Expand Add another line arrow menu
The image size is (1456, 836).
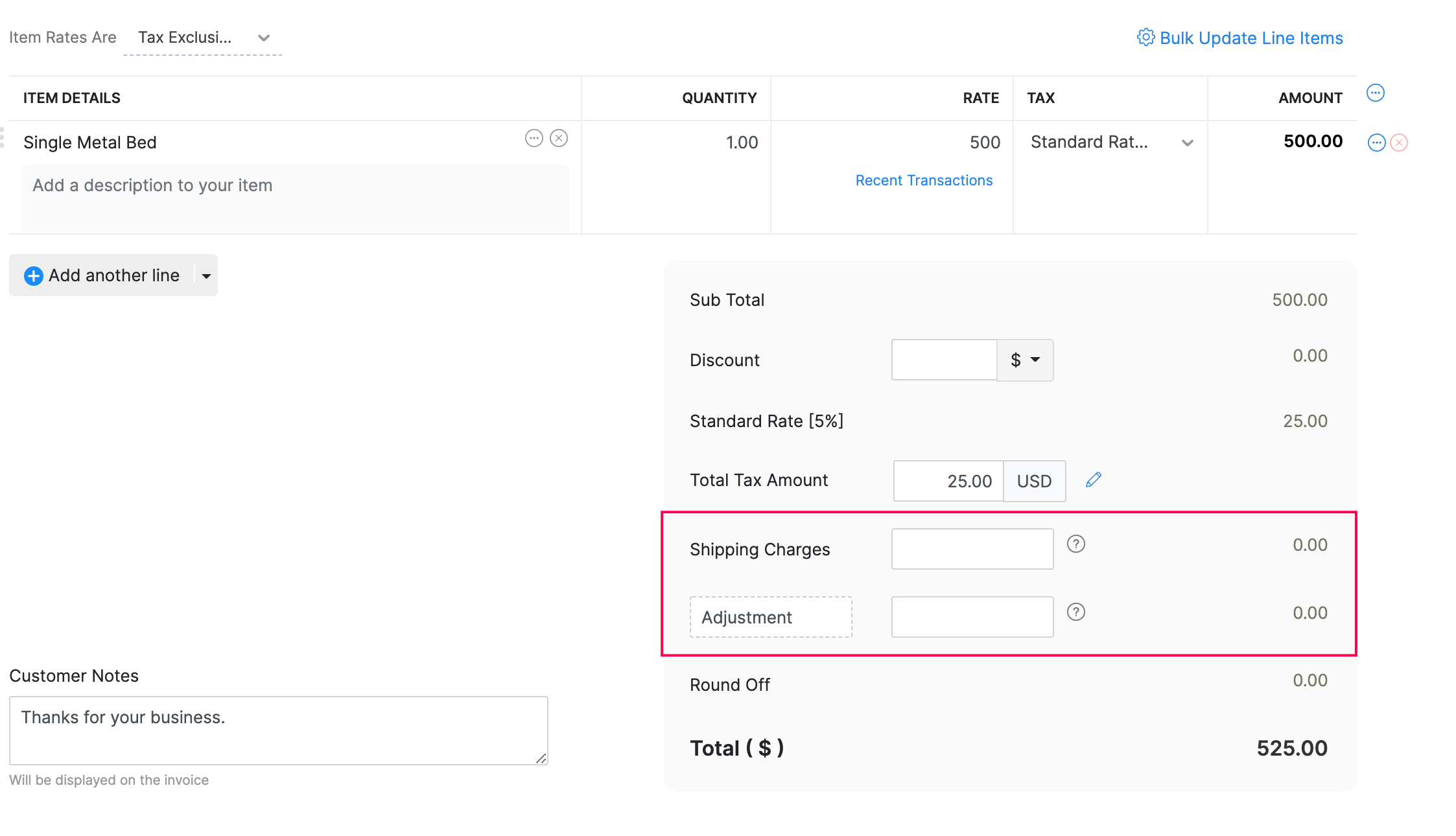pyautogui.click(x=206, y=276)
